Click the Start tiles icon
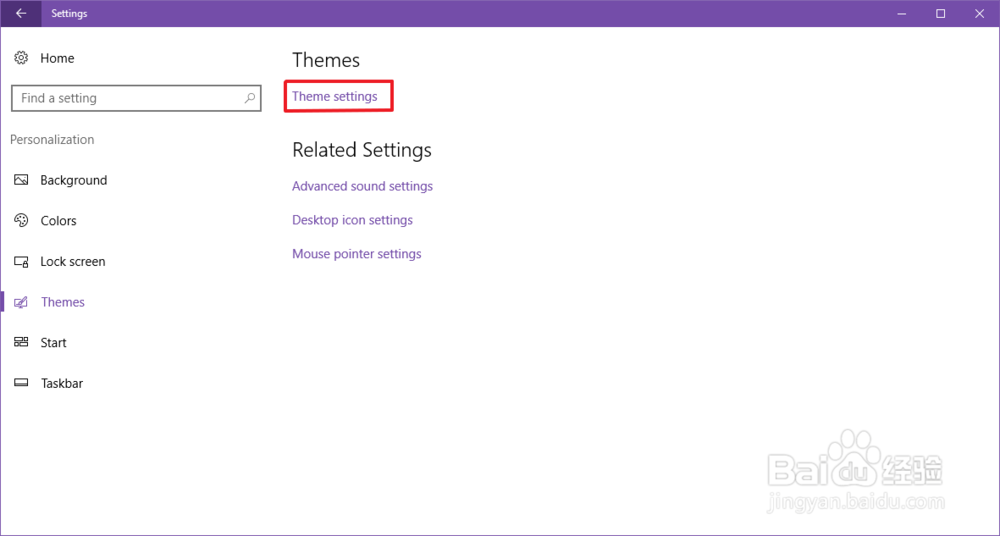1000x536 pixels. (x=21, y=343)
